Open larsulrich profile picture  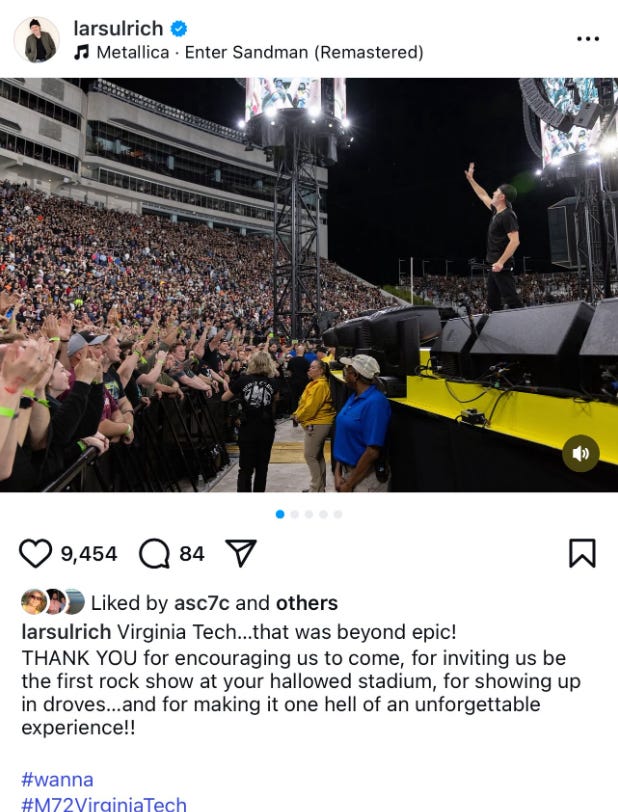tap(36, 39)
